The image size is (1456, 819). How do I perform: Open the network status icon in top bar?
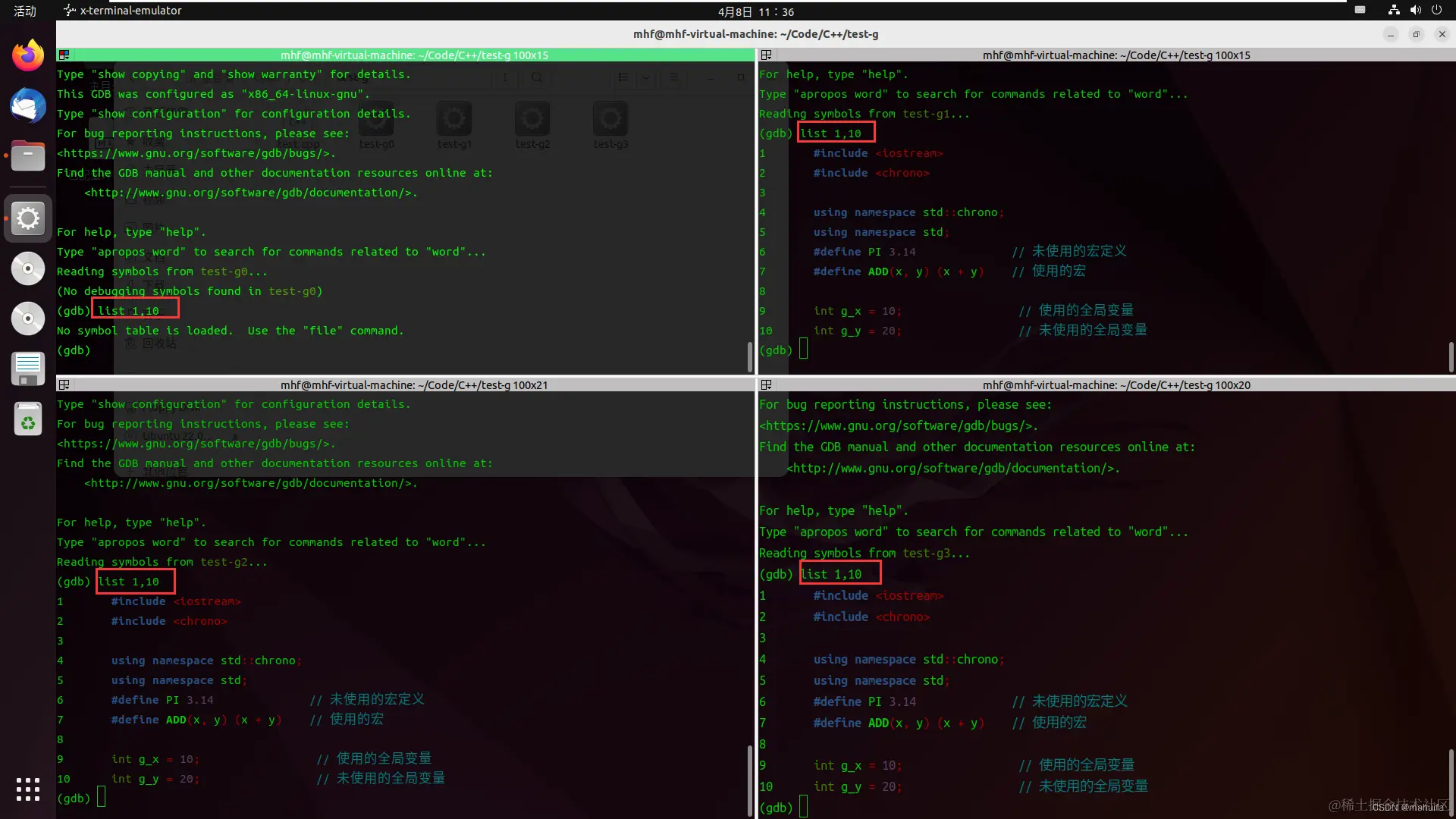1394,11
